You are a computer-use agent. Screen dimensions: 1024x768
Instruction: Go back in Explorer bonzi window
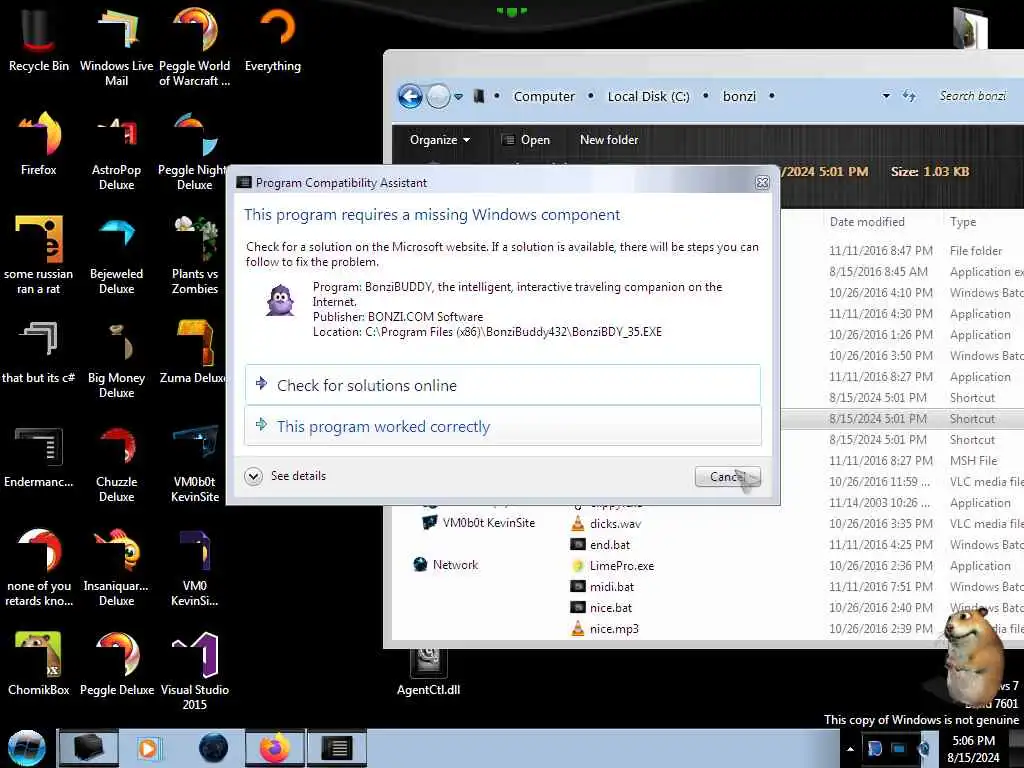(410, 97)
